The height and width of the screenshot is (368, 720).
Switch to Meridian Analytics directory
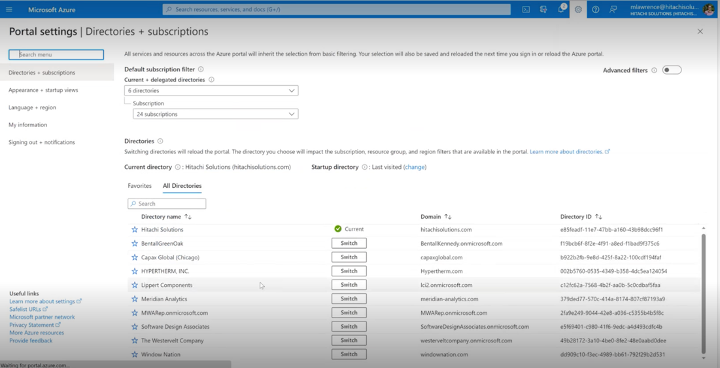349,299
